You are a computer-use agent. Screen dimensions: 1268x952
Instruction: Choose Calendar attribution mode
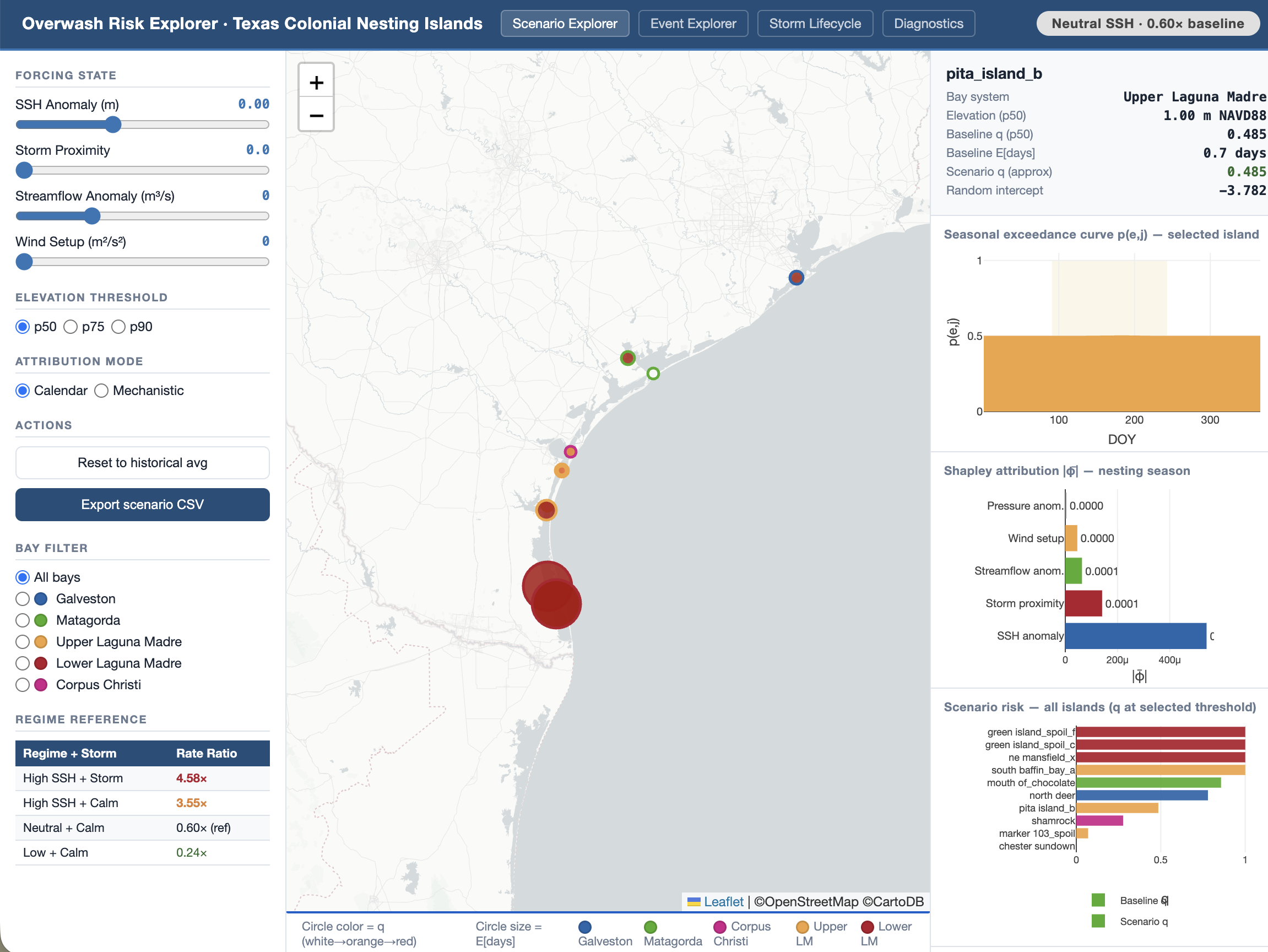pos(23,391)
